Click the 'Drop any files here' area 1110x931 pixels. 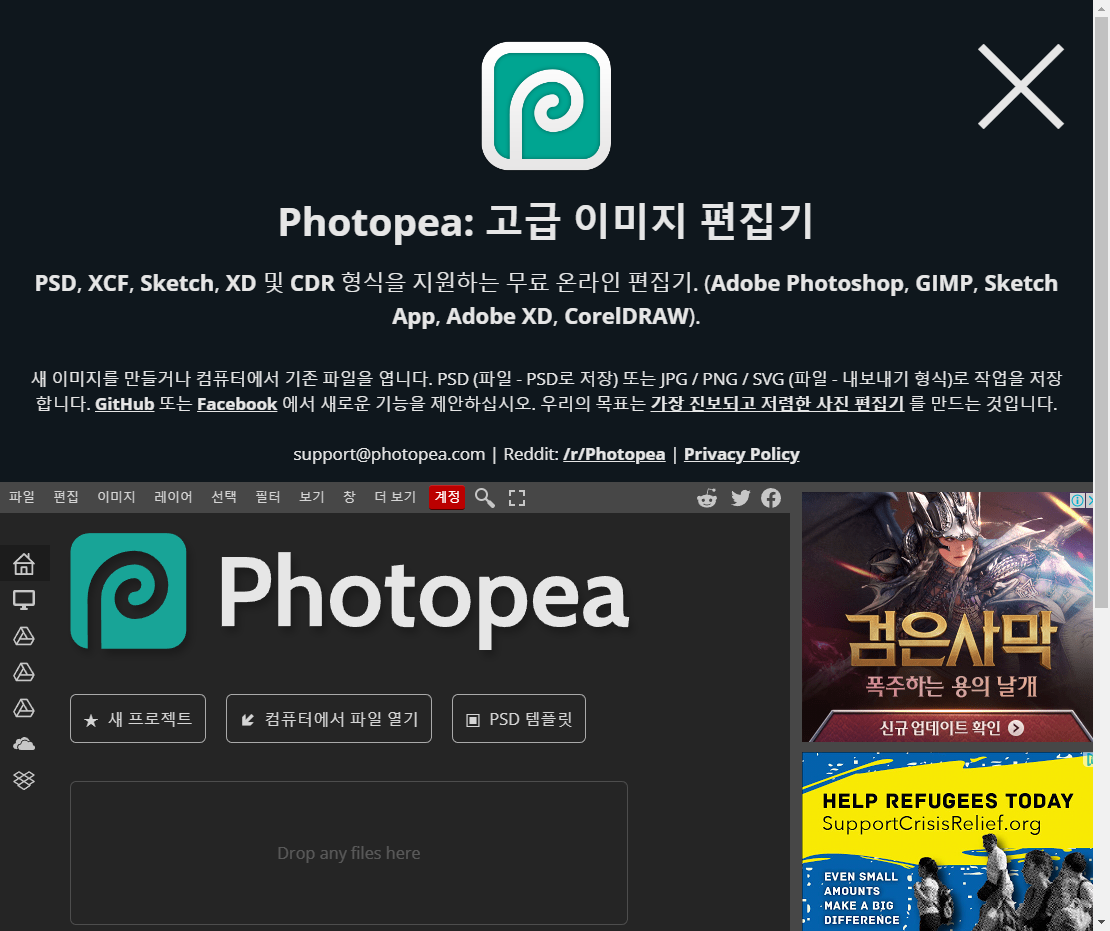pyautogui.click(x=349, y=853)
